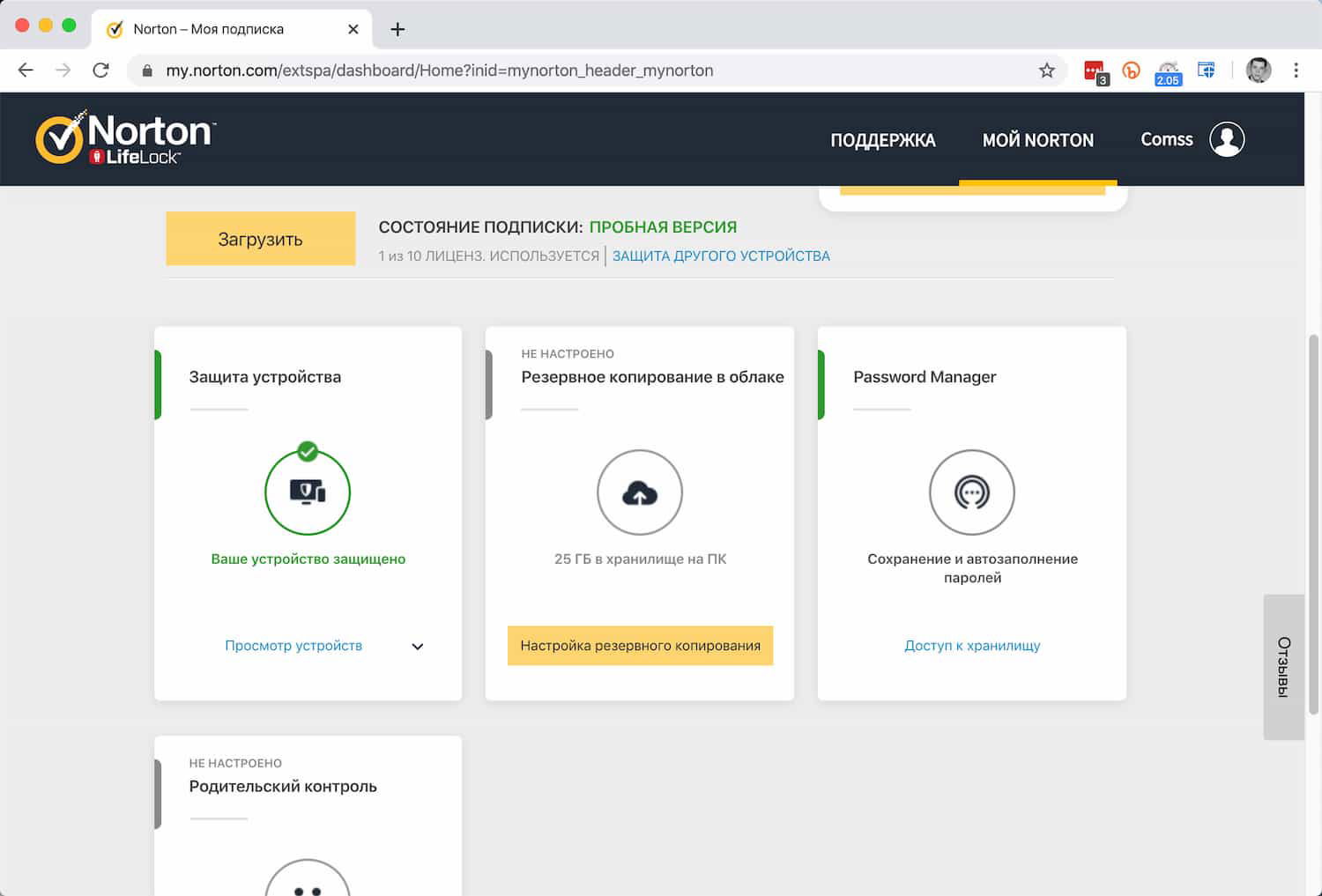The width and height of the screenshot is (1322, 896).
Task: Click 1 из 10 ЛИЦЕНЗ. ИСПОЛЬЗУЕТСЯ text
Action: [489, 256]
